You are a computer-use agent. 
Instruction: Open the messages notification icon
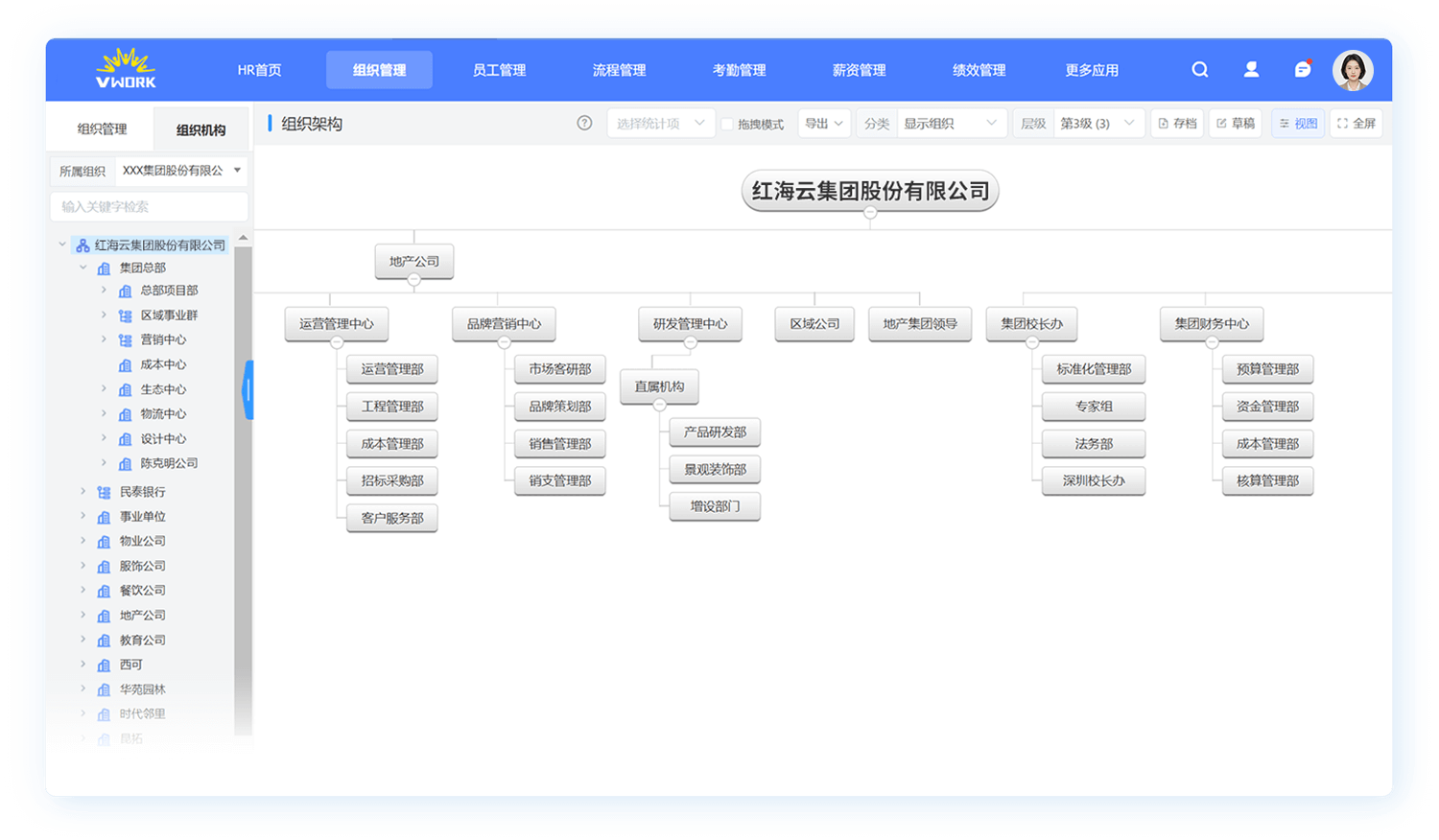(1302, 69)
